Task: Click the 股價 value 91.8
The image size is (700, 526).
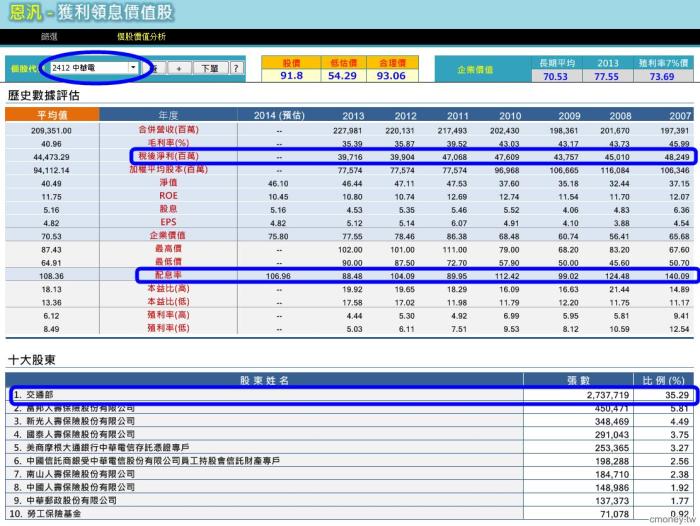Action: (x=292, y=75)
